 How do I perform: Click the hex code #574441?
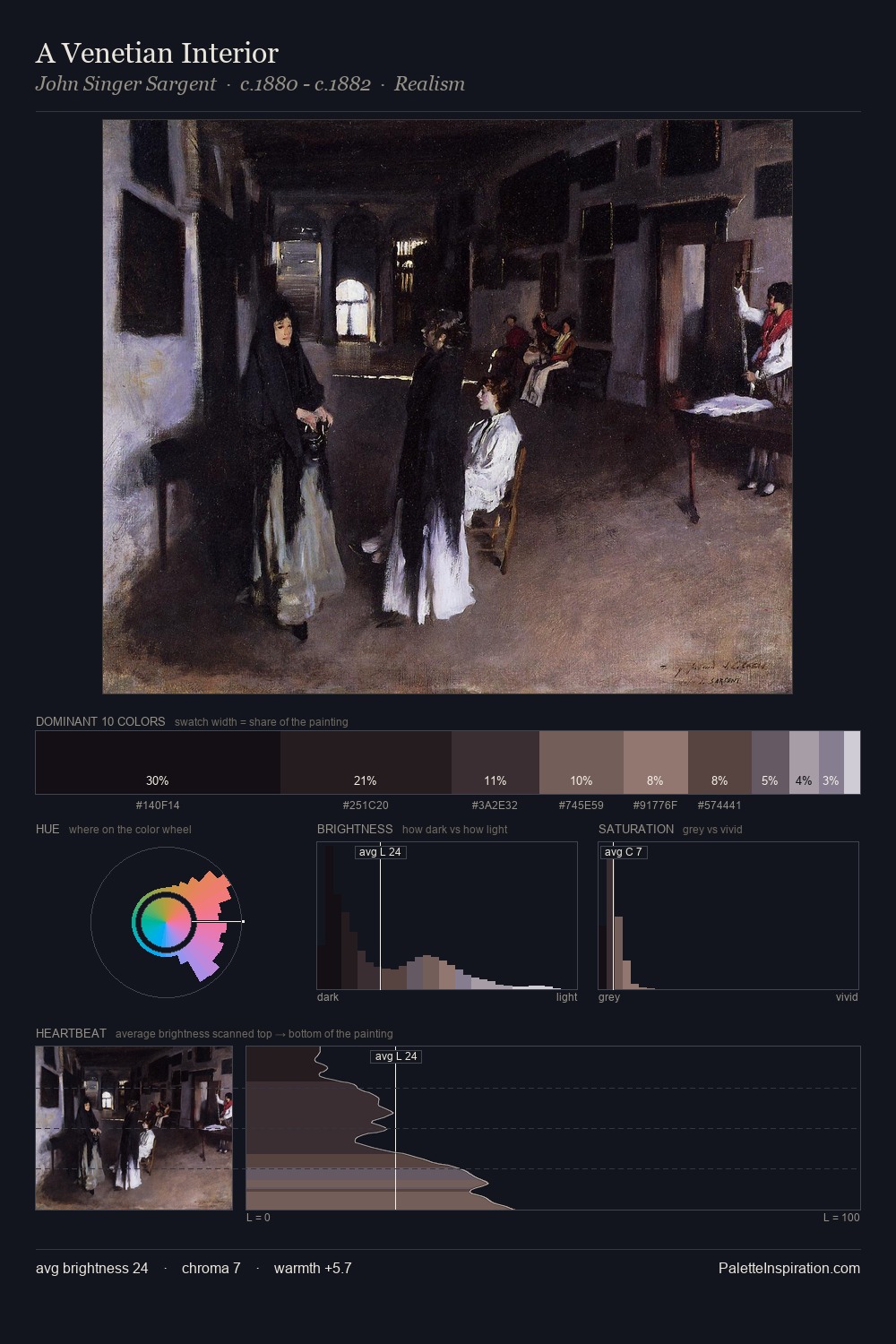(719, 805)
